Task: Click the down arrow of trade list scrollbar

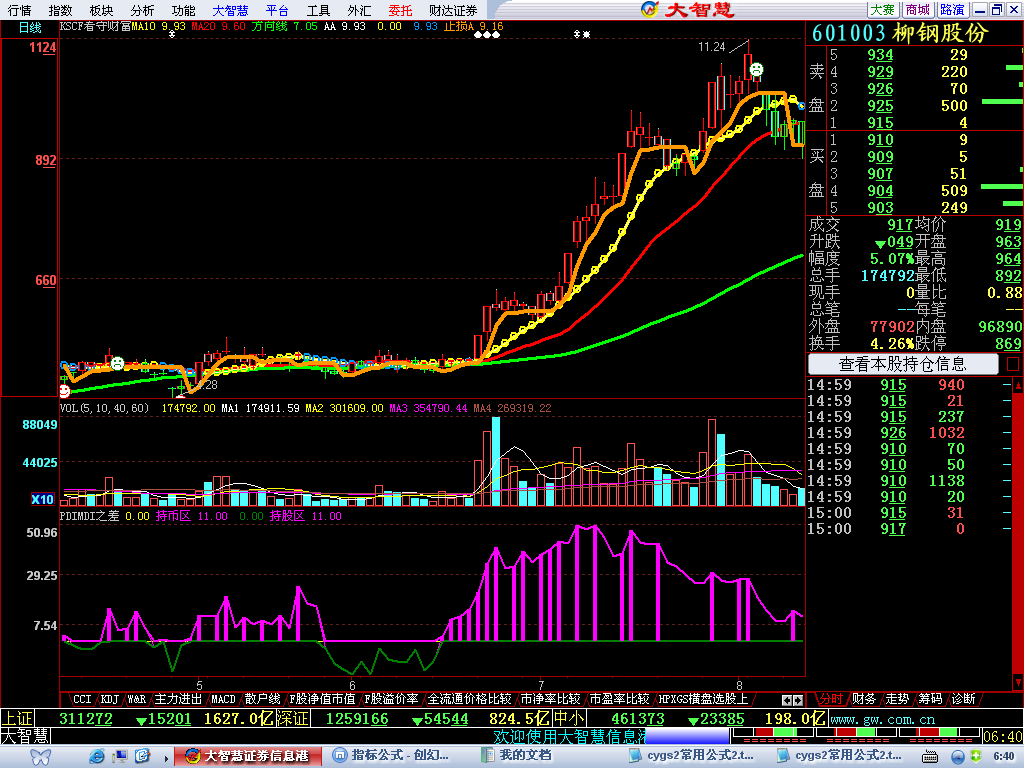Action: click(x=1017, y=682)
